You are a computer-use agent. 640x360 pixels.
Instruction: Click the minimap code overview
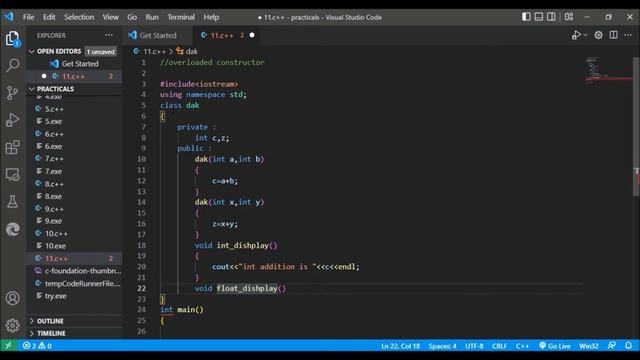[608, 70]
